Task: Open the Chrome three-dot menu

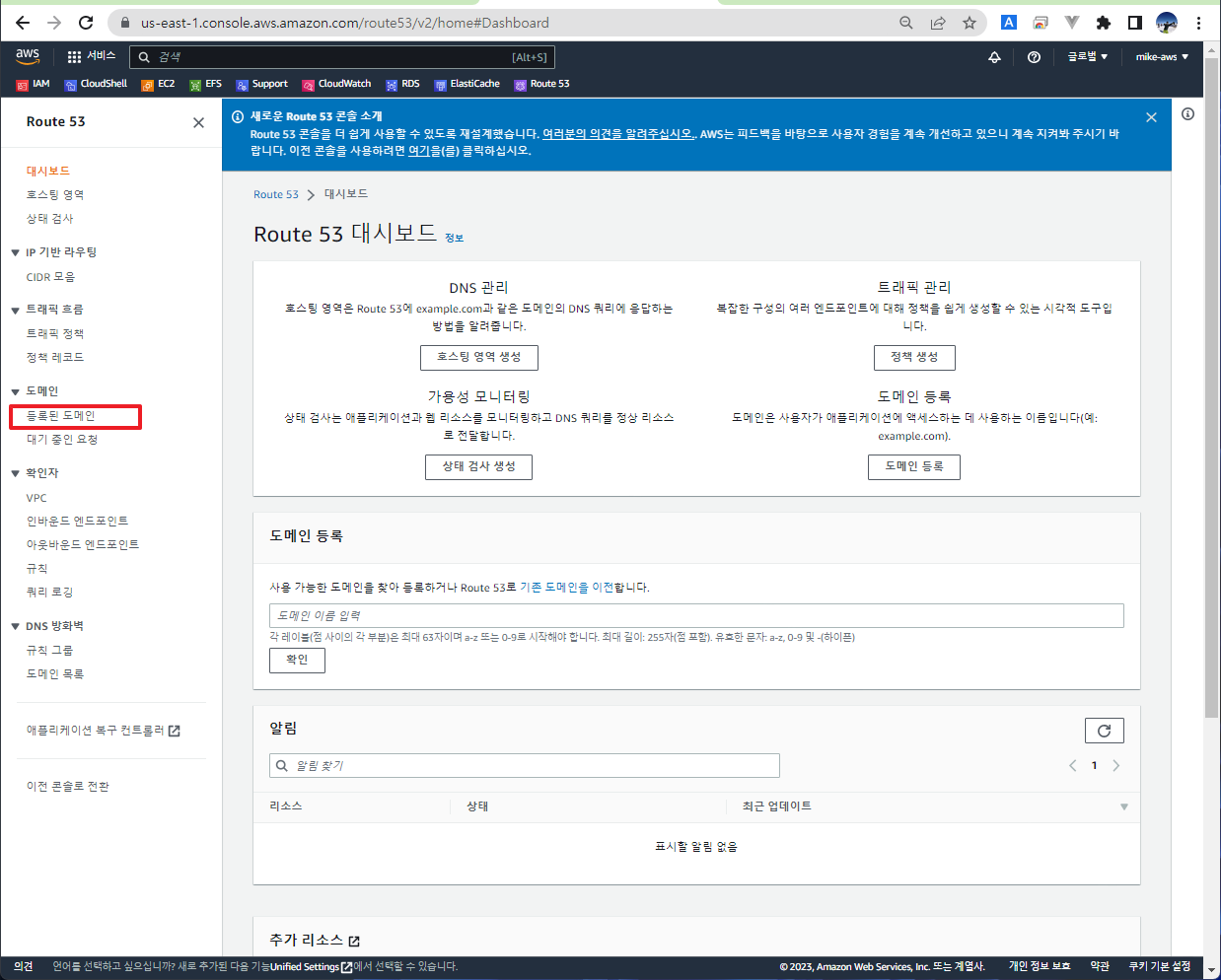Action: [1198, 23]
